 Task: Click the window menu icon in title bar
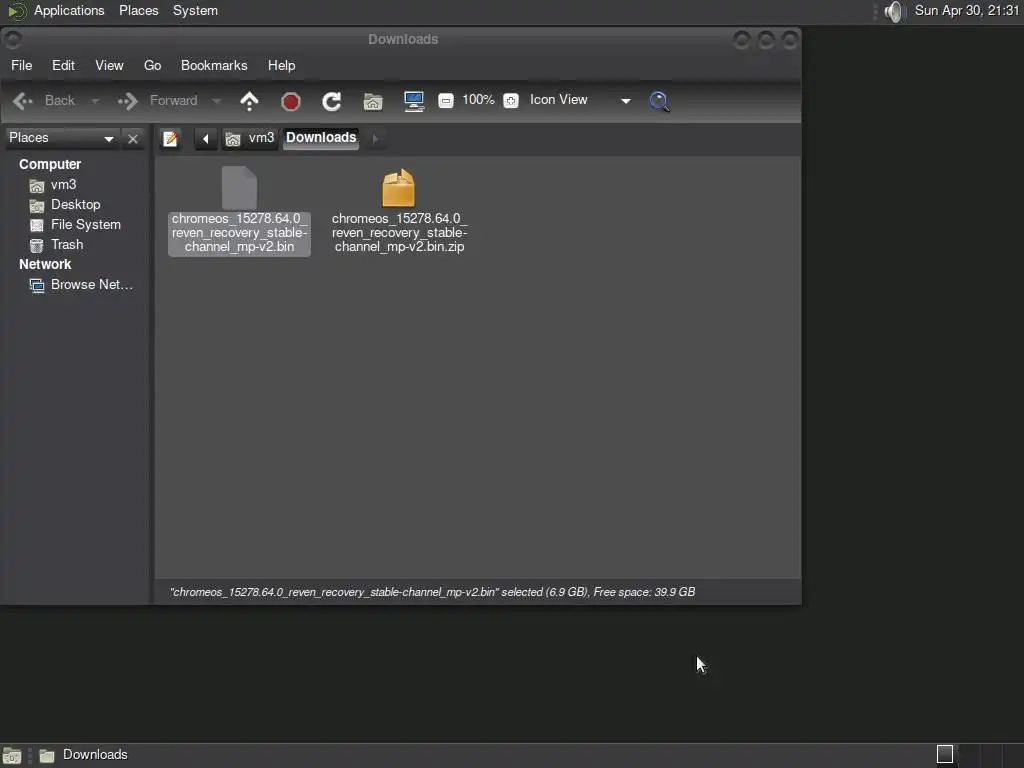click(x=13, y=40)
